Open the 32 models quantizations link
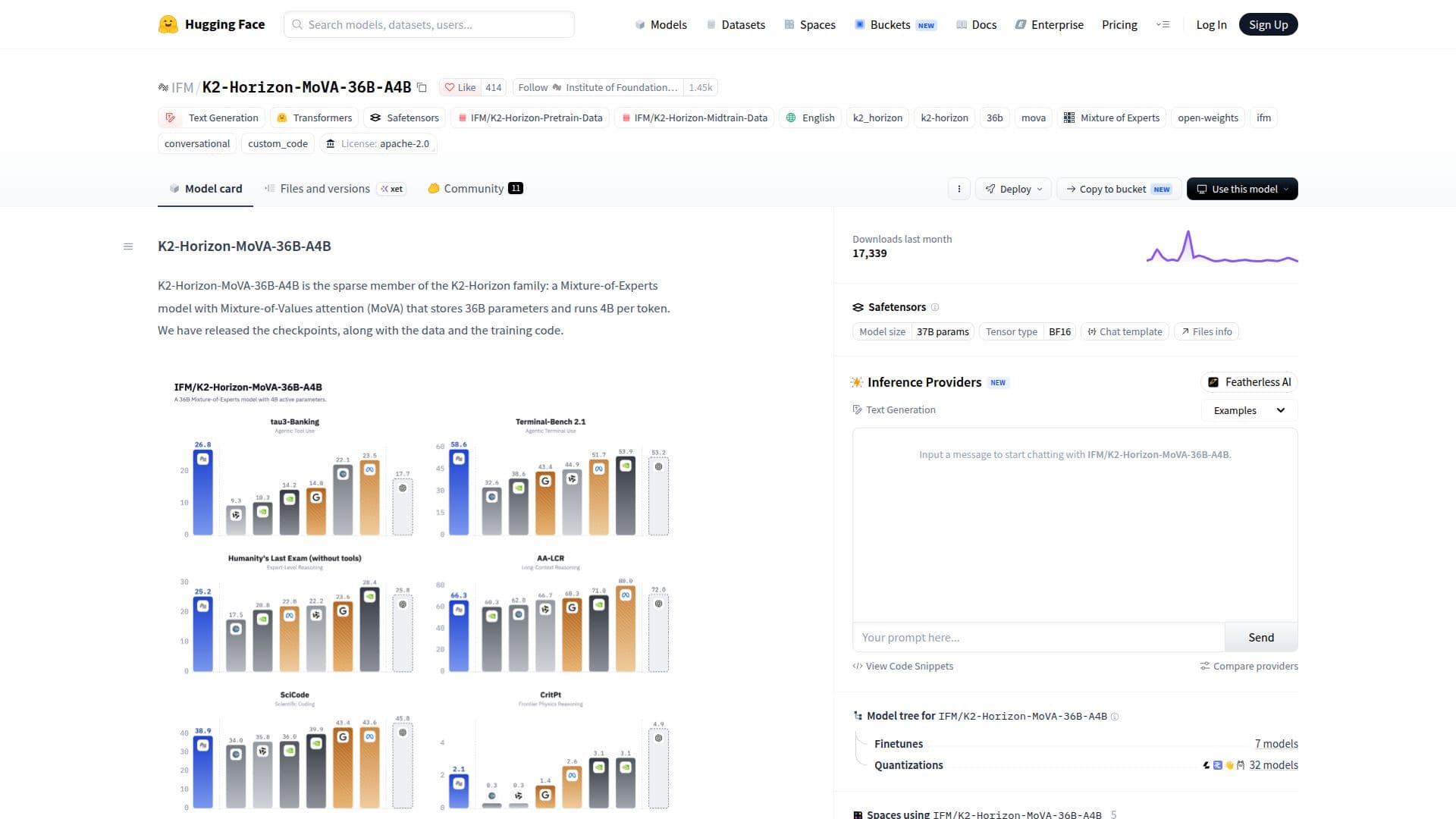This screenshot has width=1456, height=819. 1273,765
